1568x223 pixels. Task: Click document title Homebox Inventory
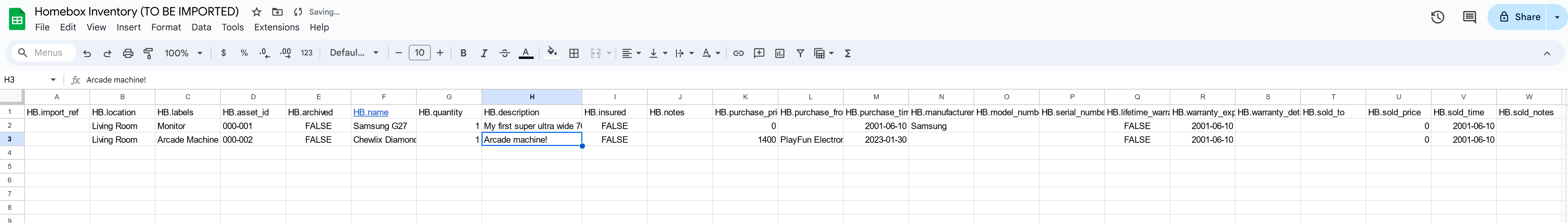(137, 12)
